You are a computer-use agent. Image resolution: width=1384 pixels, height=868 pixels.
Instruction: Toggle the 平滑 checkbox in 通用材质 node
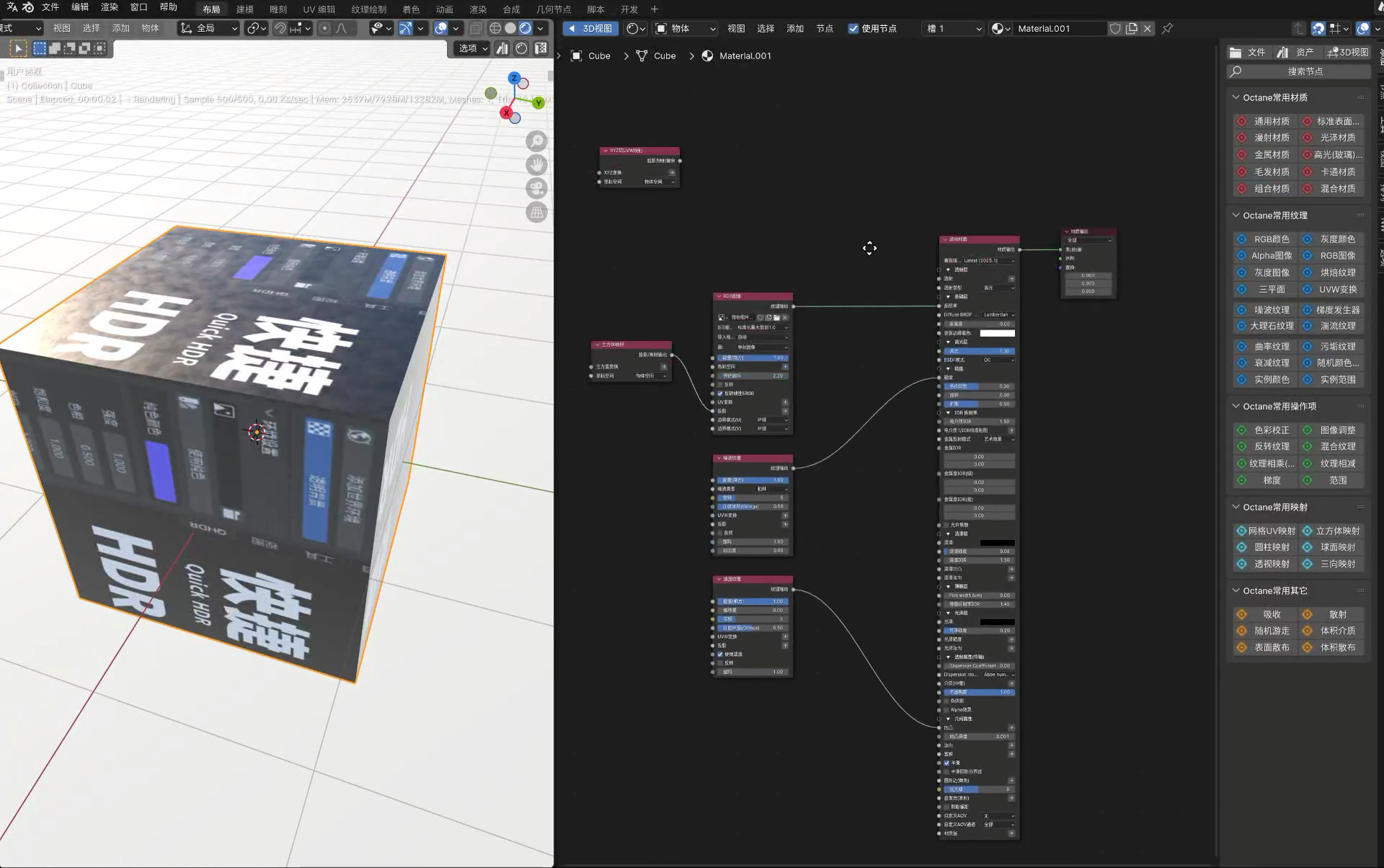click(x=947, y=763)
